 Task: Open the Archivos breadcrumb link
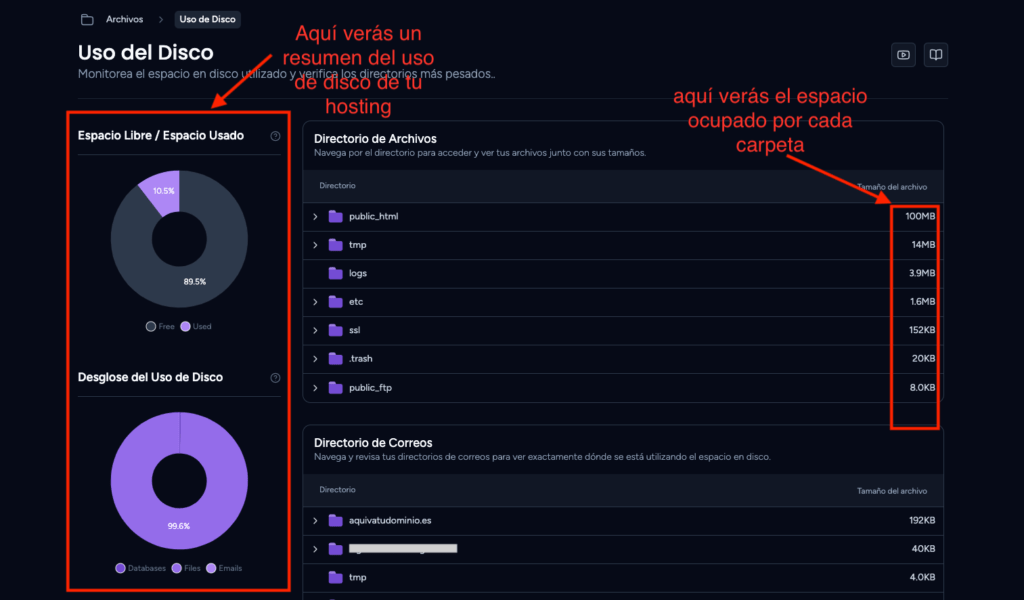click(x=125, y=20)
